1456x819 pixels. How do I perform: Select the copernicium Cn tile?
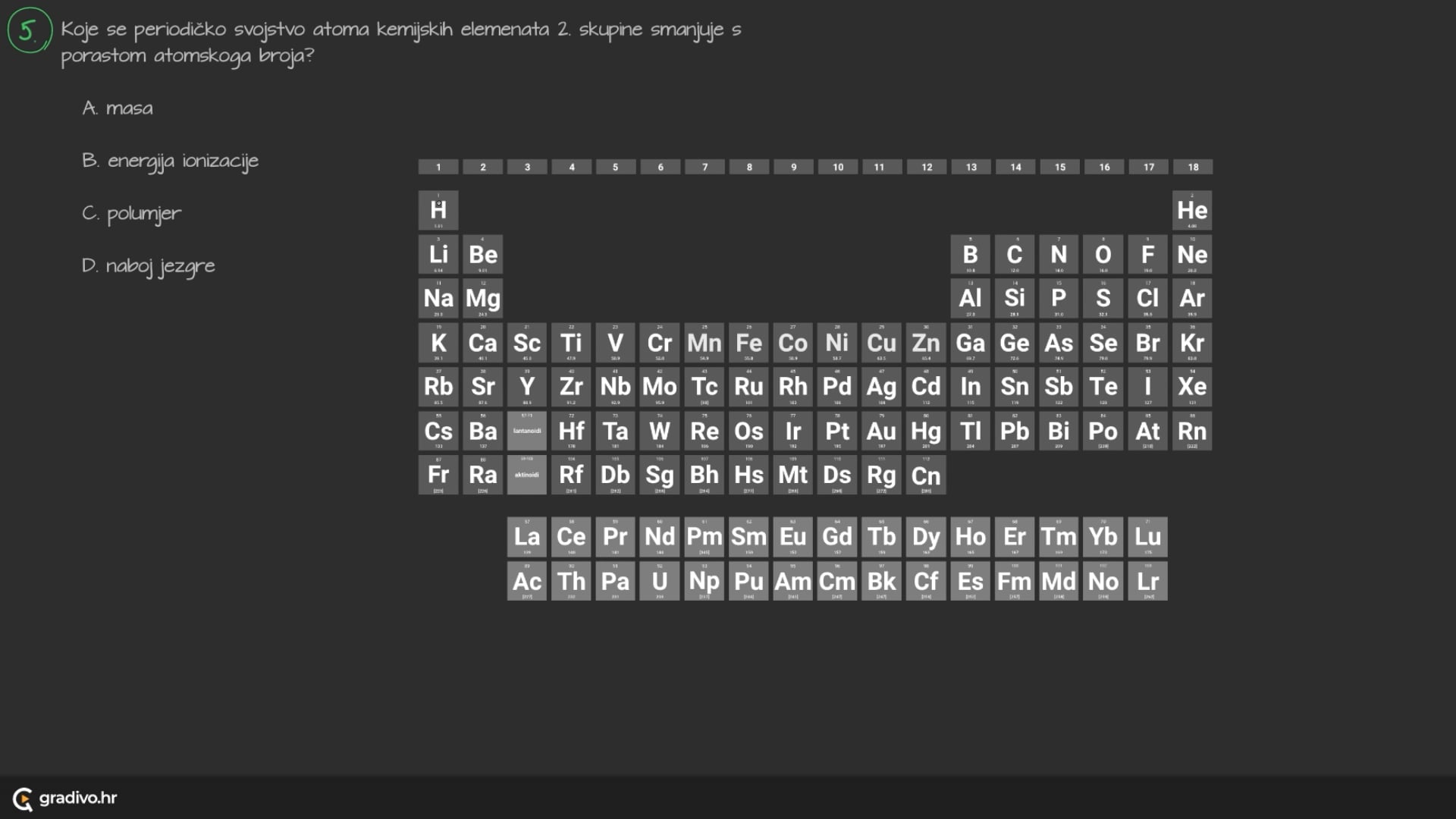tap(926, 475)
